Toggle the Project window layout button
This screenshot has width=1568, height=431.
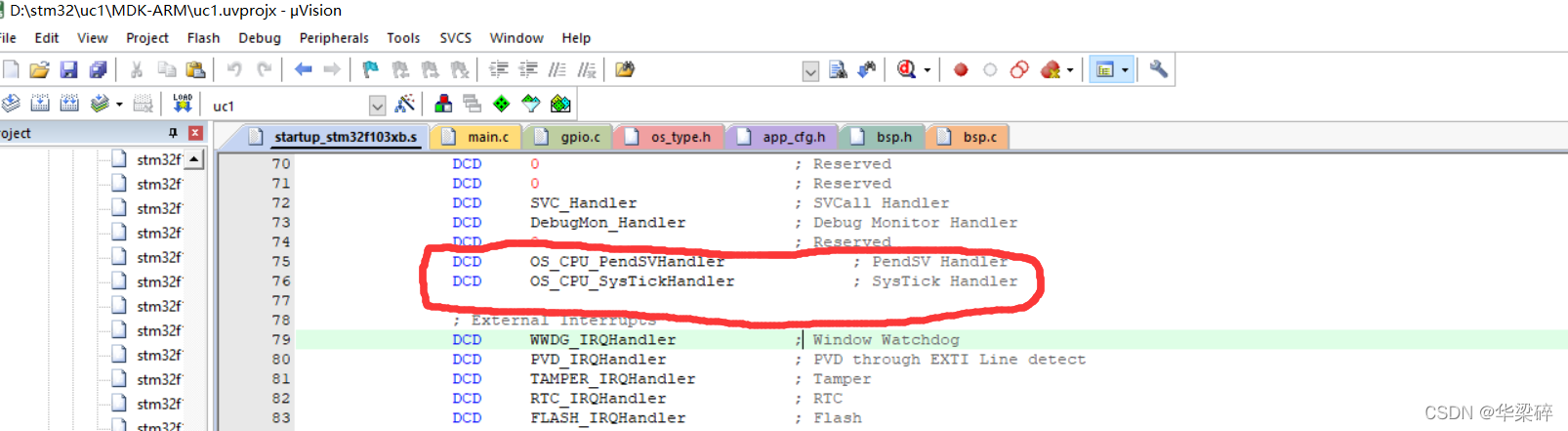1105,69
